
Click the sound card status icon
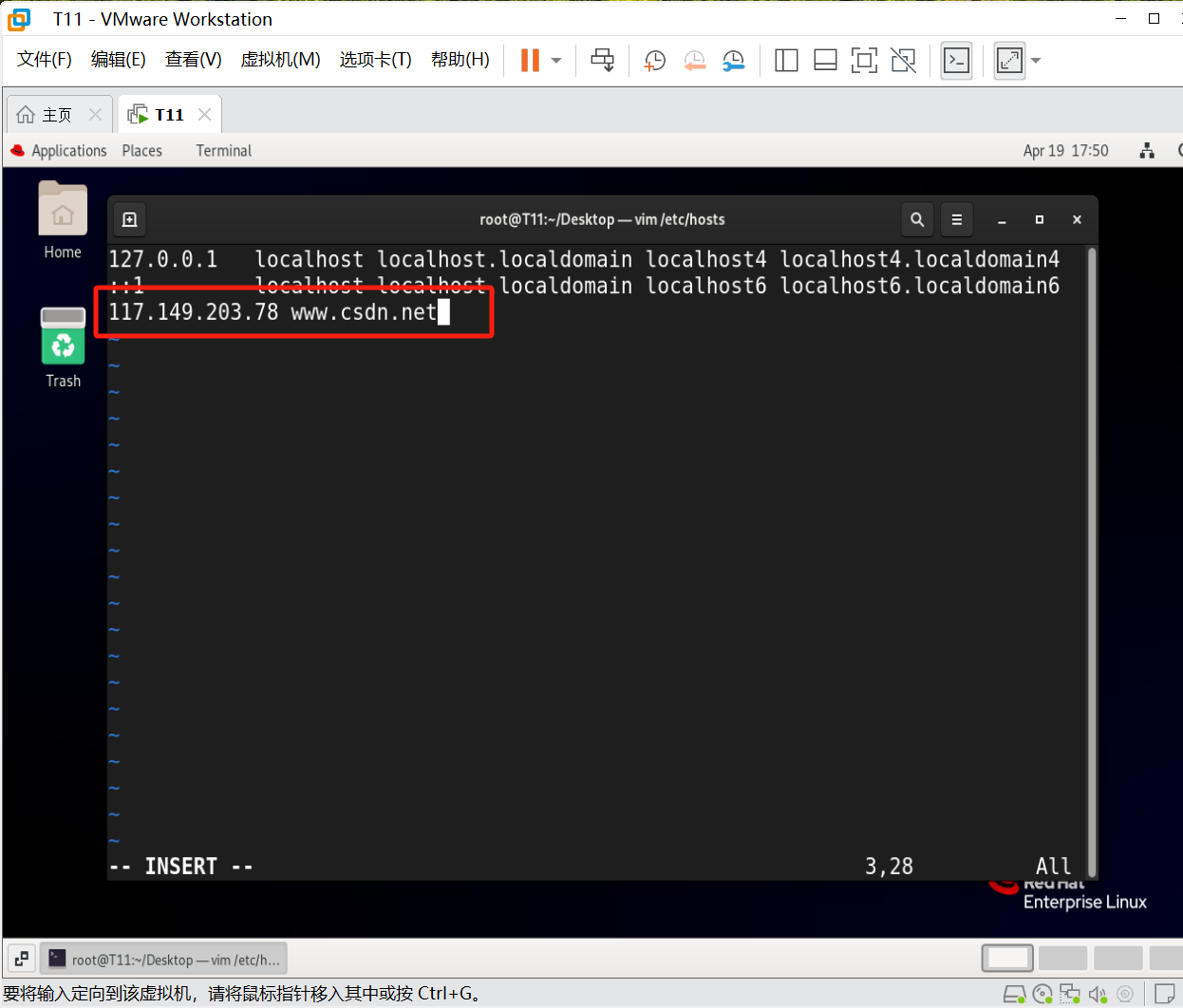pyautogui.click(x=1098, y=995)
